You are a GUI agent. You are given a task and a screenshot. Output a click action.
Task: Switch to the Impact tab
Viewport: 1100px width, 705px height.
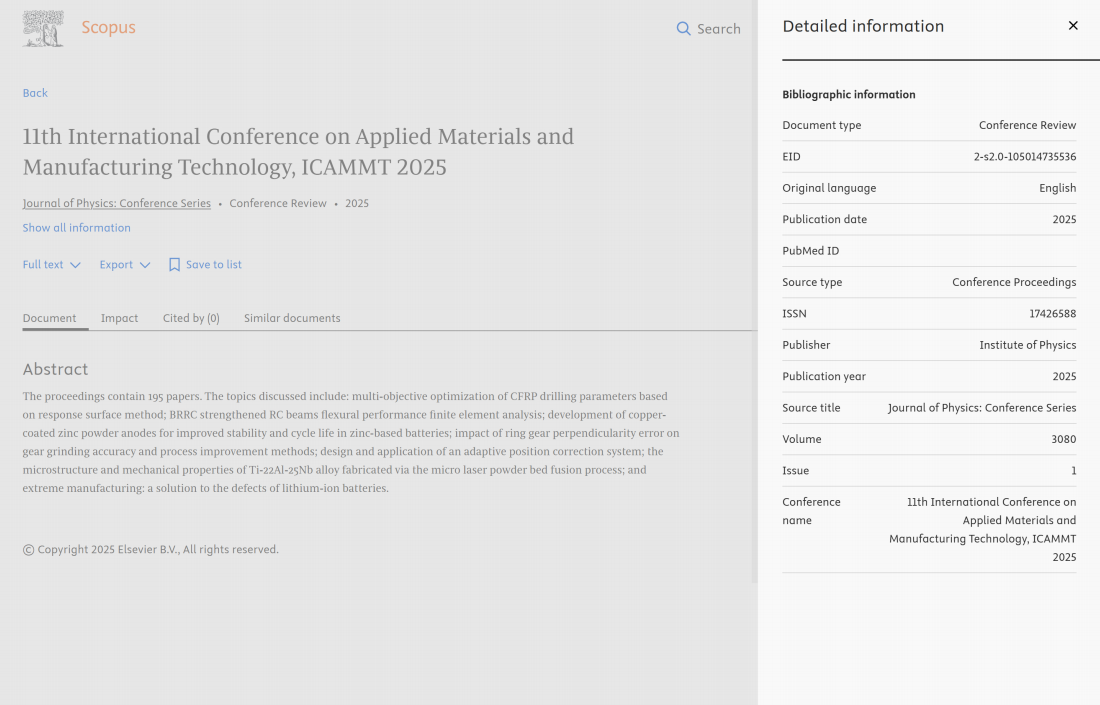pos(119,318)
